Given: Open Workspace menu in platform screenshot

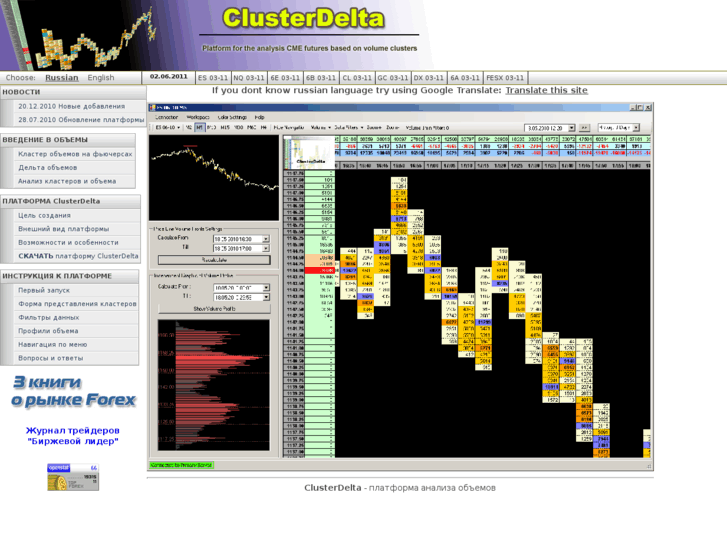Looking at the screenshot, I should pyautogui.click(x=198, y=117).
